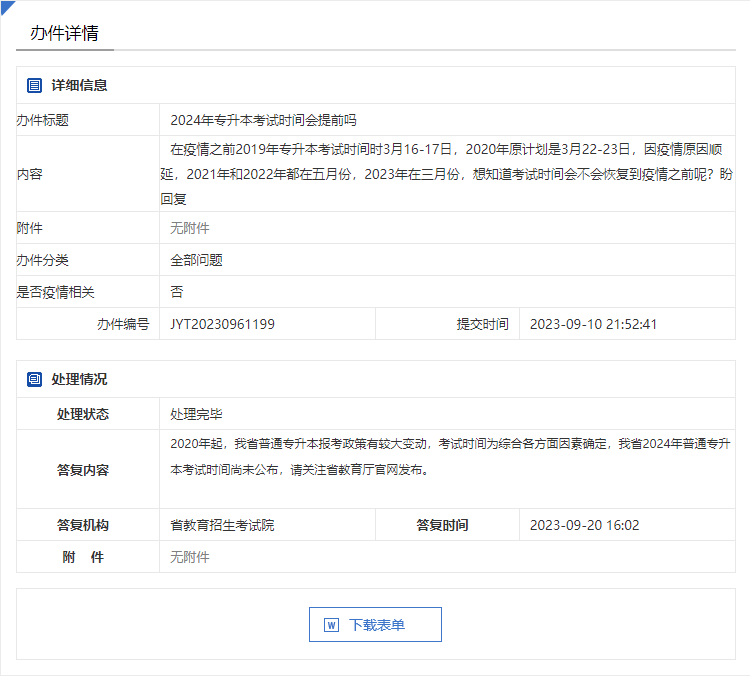Click the Word document icon in download button
Viewport: 750px width, 676px height.
pyautogui.click(x=332, y=625)
